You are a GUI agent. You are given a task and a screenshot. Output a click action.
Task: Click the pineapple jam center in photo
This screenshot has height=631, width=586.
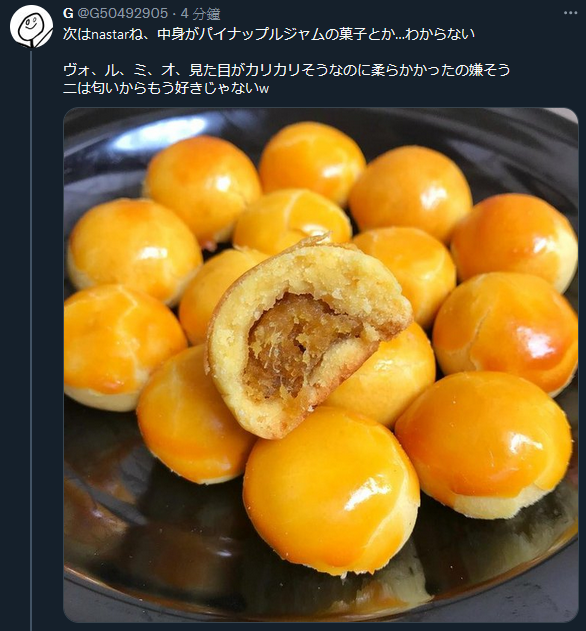(300, 344)
